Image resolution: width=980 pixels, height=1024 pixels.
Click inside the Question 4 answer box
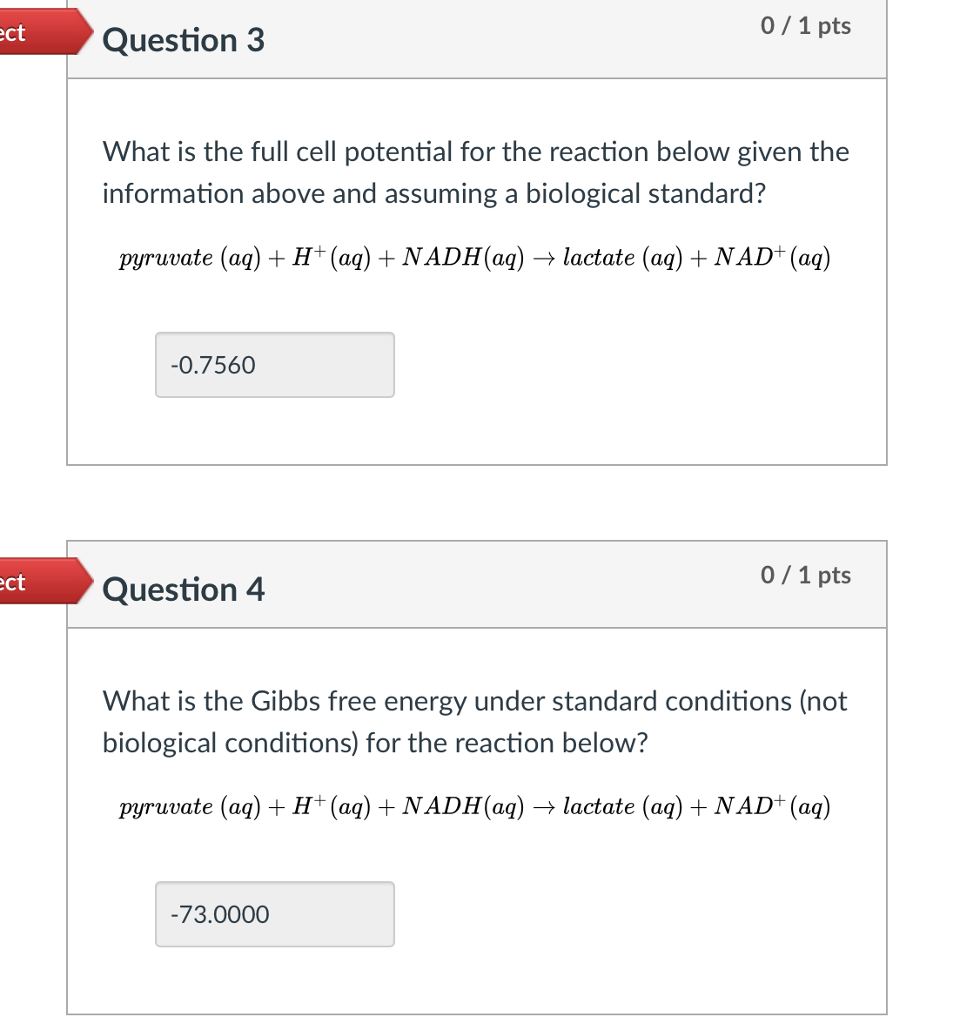point(274,913)
